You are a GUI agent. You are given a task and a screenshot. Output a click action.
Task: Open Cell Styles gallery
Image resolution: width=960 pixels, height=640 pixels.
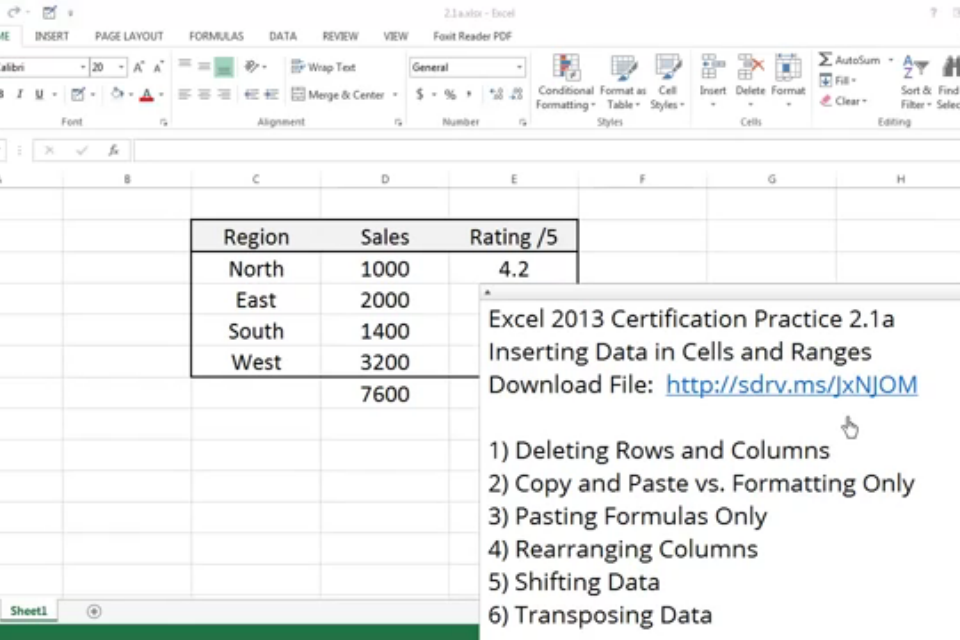(x=667, y=82)
